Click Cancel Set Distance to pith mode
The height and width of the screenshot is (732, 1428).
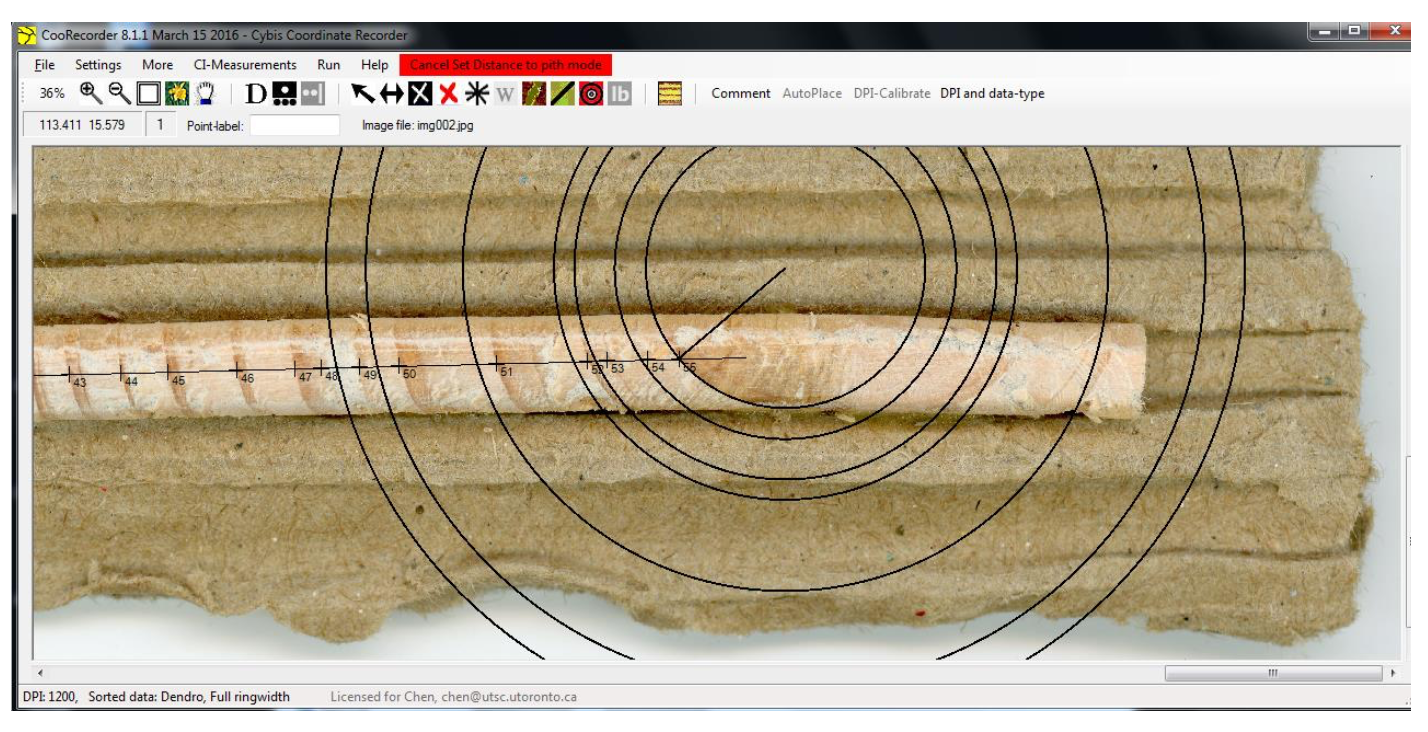coord(505,65)
